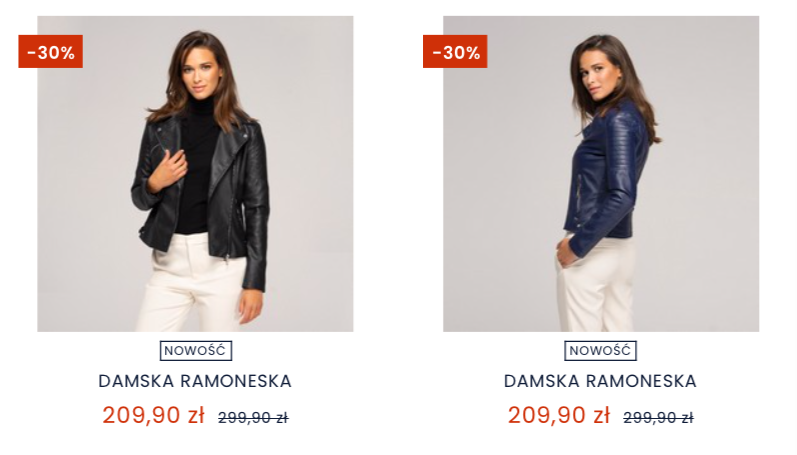
Task: Click the crossed-out 299,90 zł under the navy jacket
Action: coord(658,418)
